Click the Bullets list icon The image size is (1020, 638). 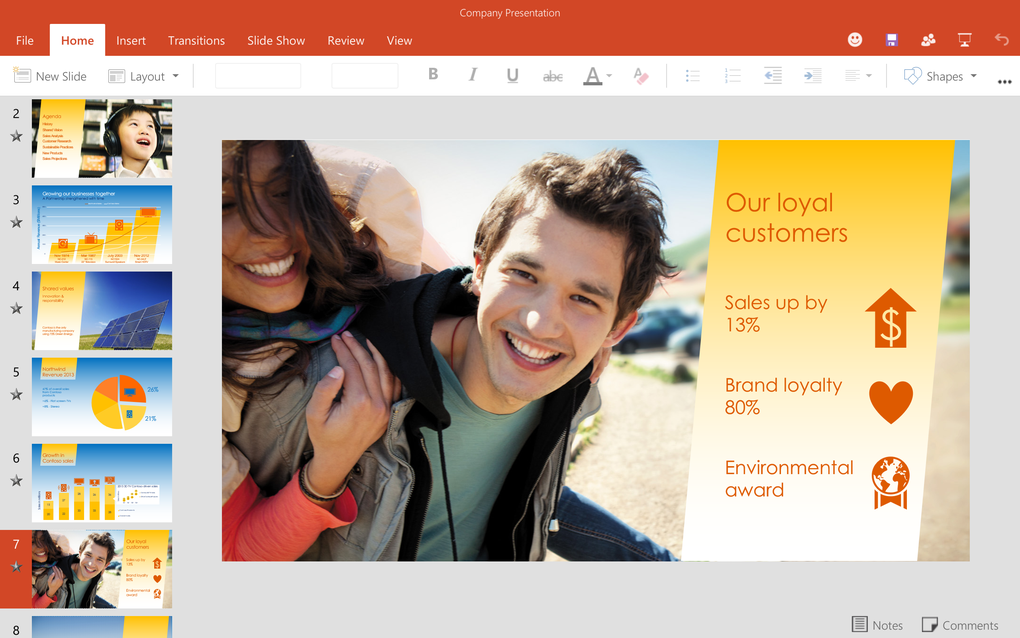(692, 75)
